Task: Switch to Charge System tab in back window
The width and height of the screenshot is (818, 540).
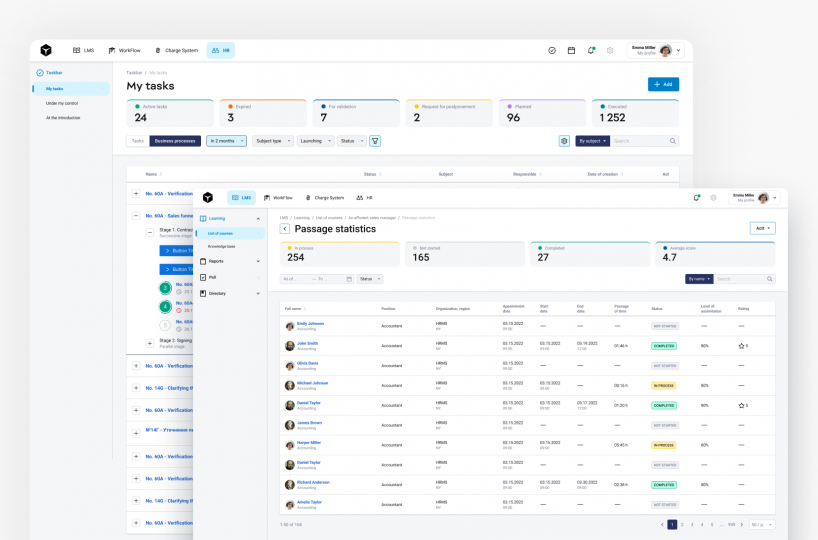Action: pos(175,50)
